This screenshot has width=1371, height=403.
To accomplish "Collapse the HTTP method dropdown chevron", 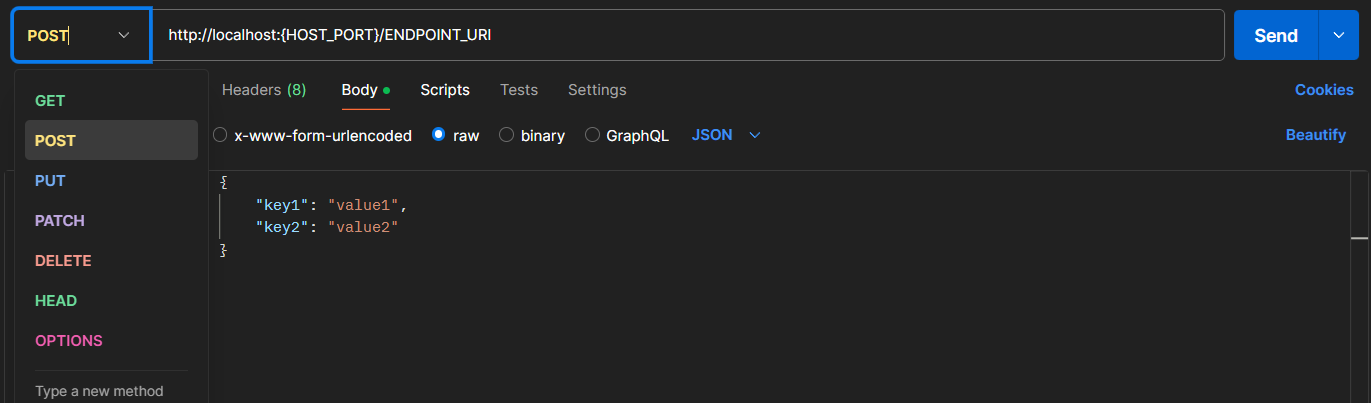I will click(x=124, y=35).
